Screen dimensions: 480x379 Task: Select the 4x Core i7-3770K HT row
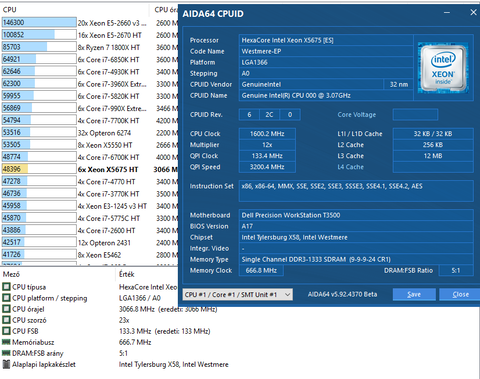pos(90,194)
